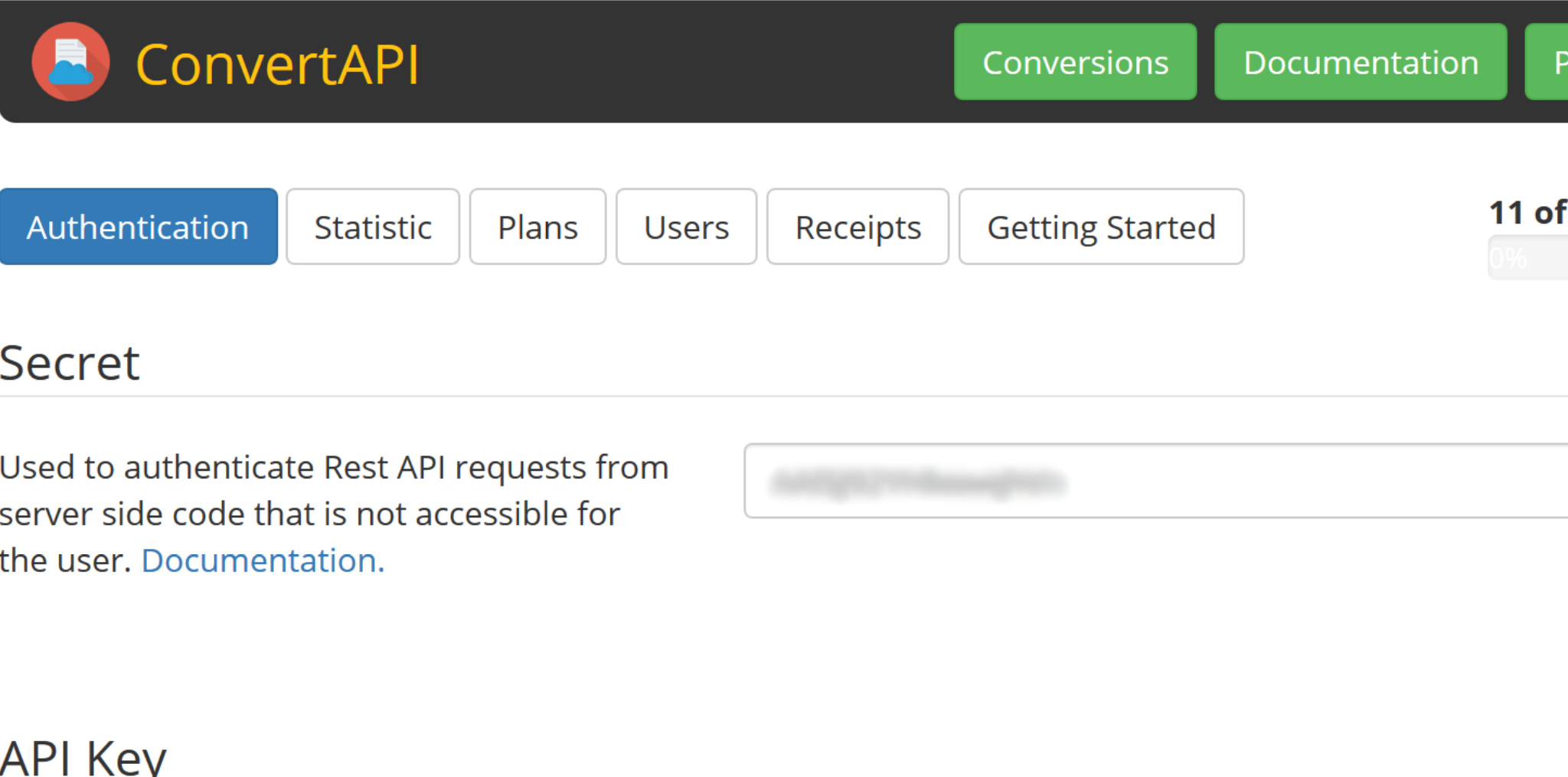Click the Secret section heading
The image size is (1568, 777).
[x=69, y=363]
